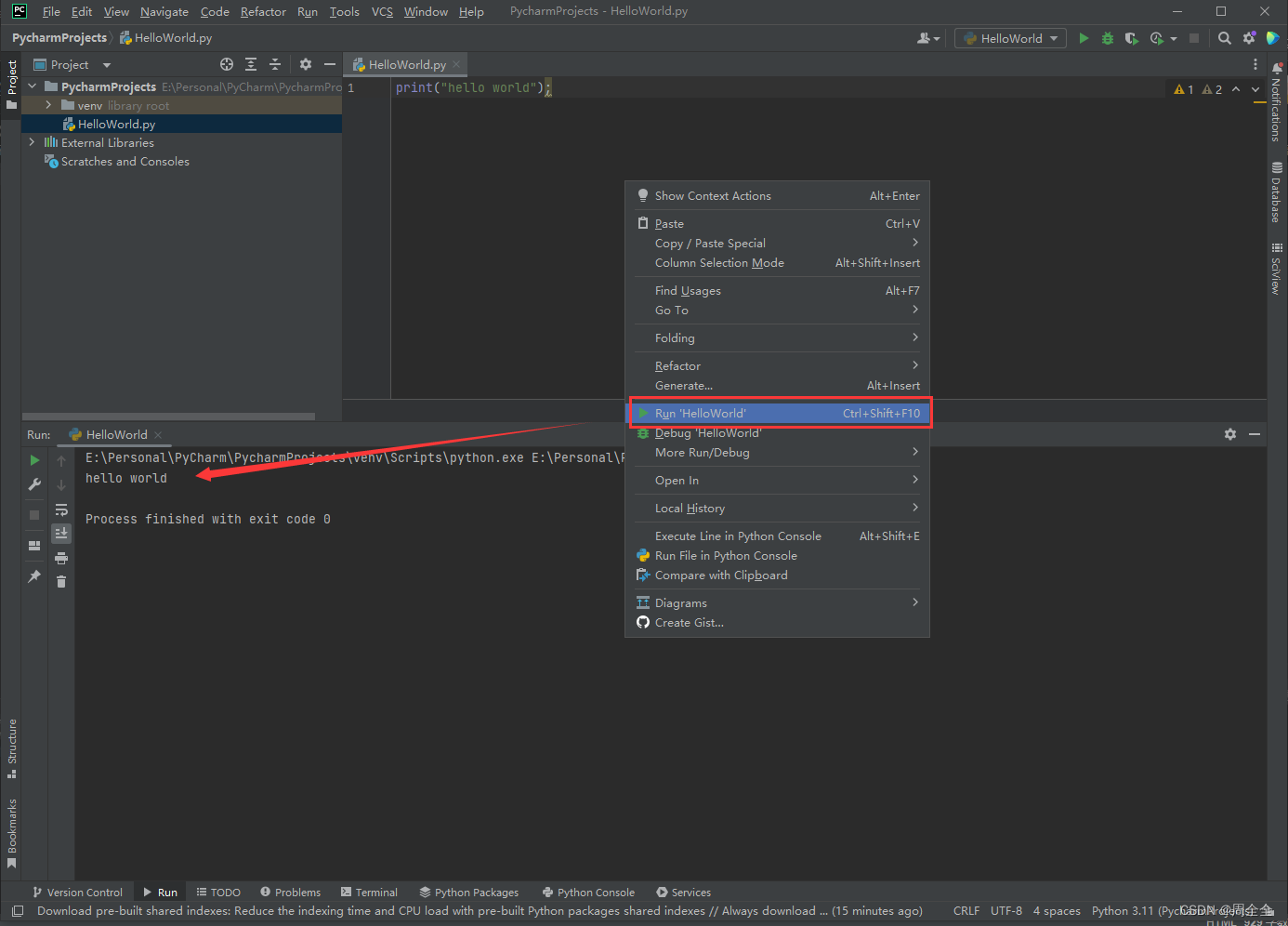This screenshot has height=926, width=1288.
Task: Click the Debug bug icon in top toolbar
Action: [x=1108, y=38]
